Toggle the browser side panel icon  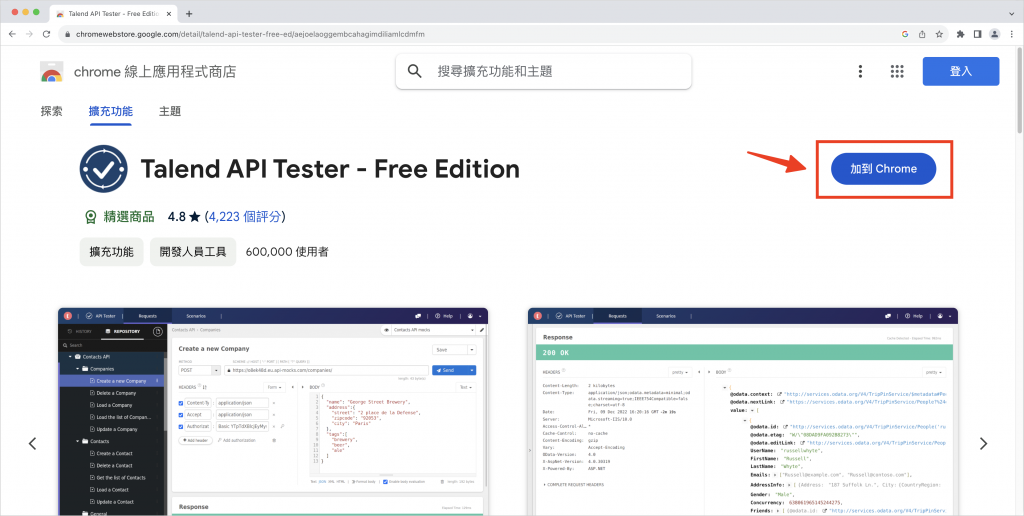tap(978, 34)
